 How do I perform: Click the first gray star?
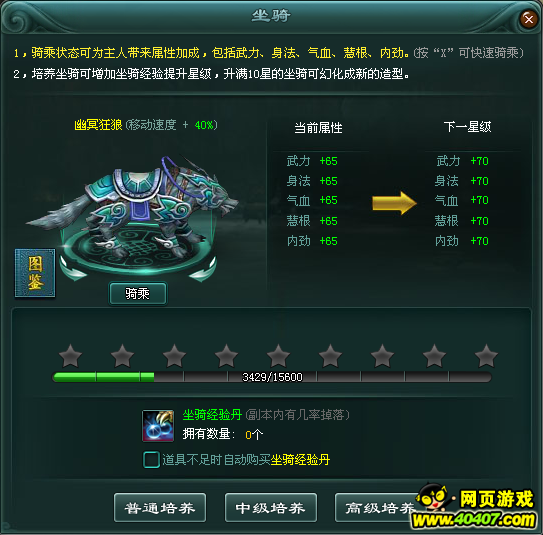(70, 356)
